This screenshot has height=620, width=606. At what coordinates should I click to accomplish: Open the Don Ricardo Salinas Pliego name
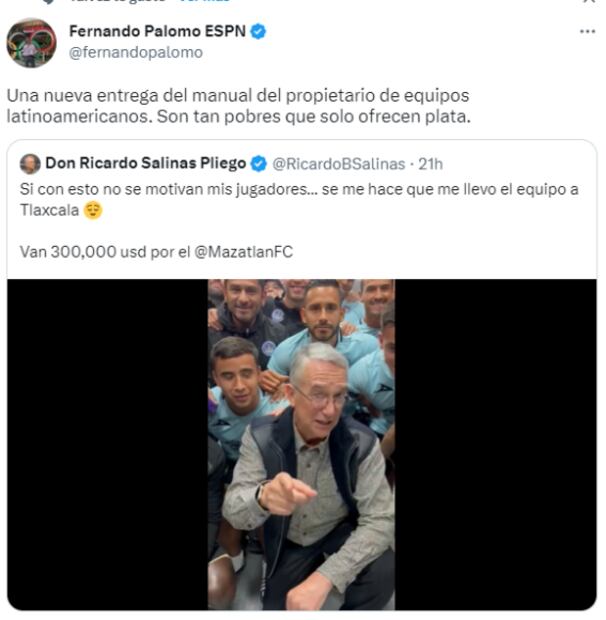[145, 163]
